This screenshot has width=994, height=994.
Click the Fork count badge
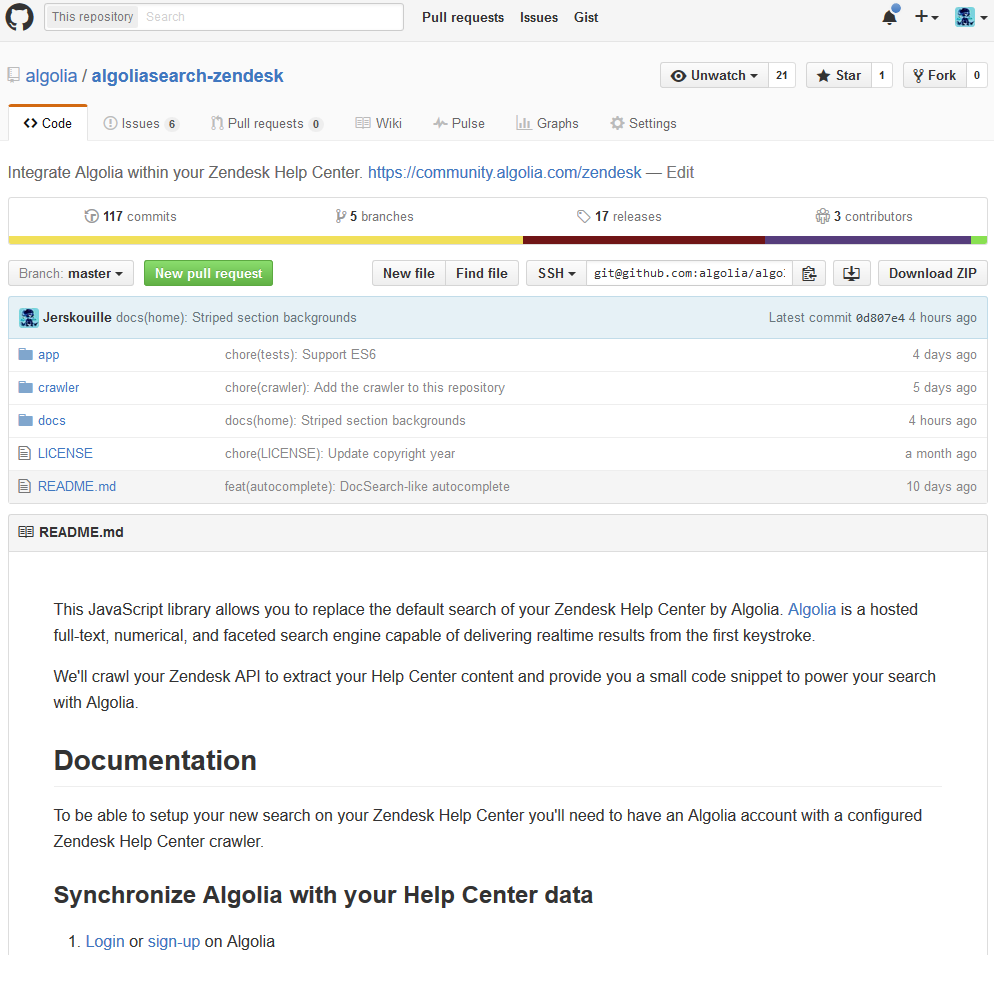pyautogui.click(x=976, y=75)
